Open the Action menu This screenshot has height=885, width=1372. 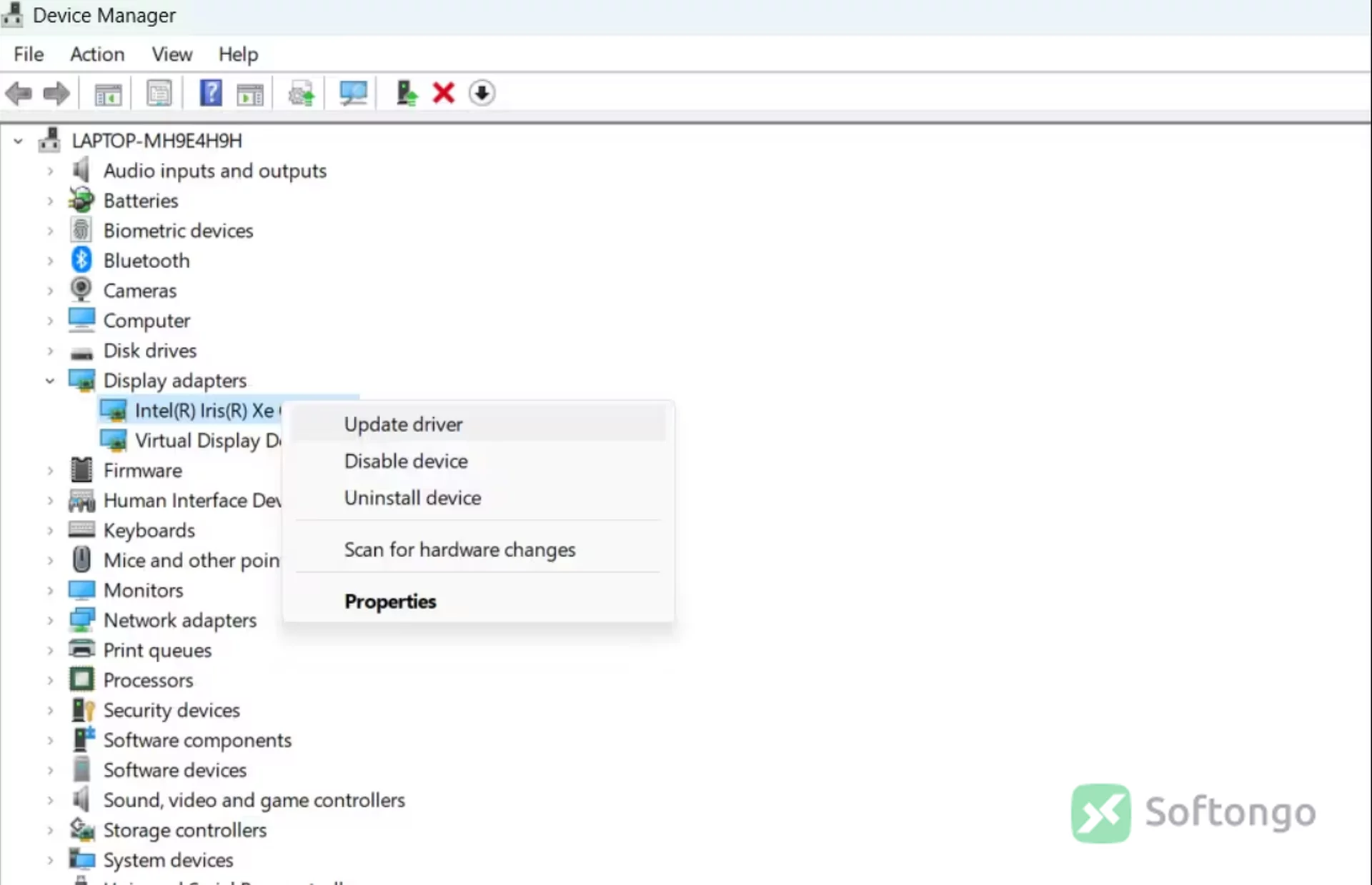tap(97, 54)
